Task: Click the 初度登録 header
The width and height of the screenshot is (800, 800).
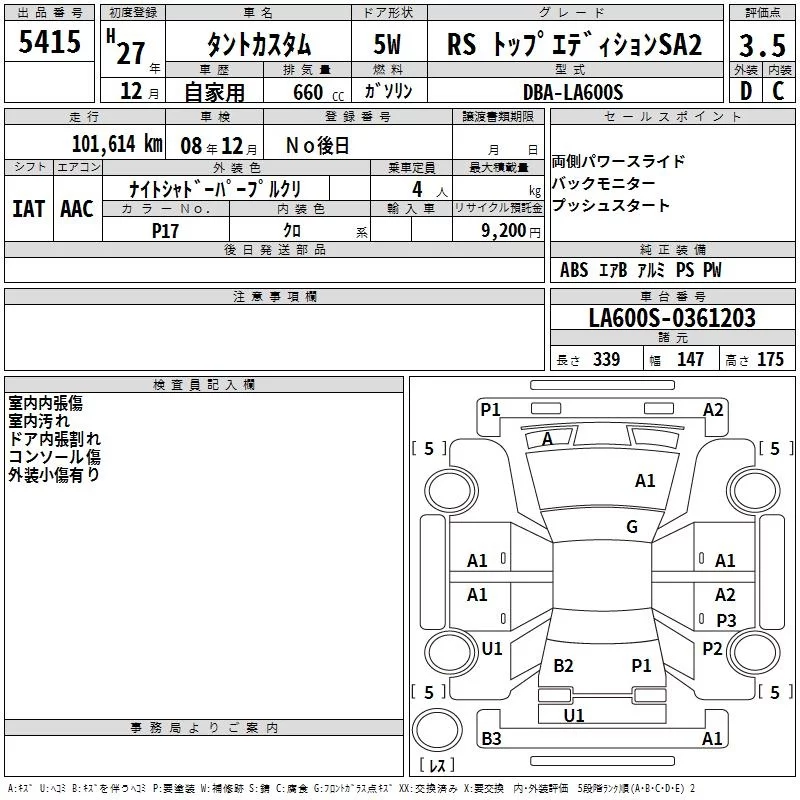Action: tap(133, 13)
